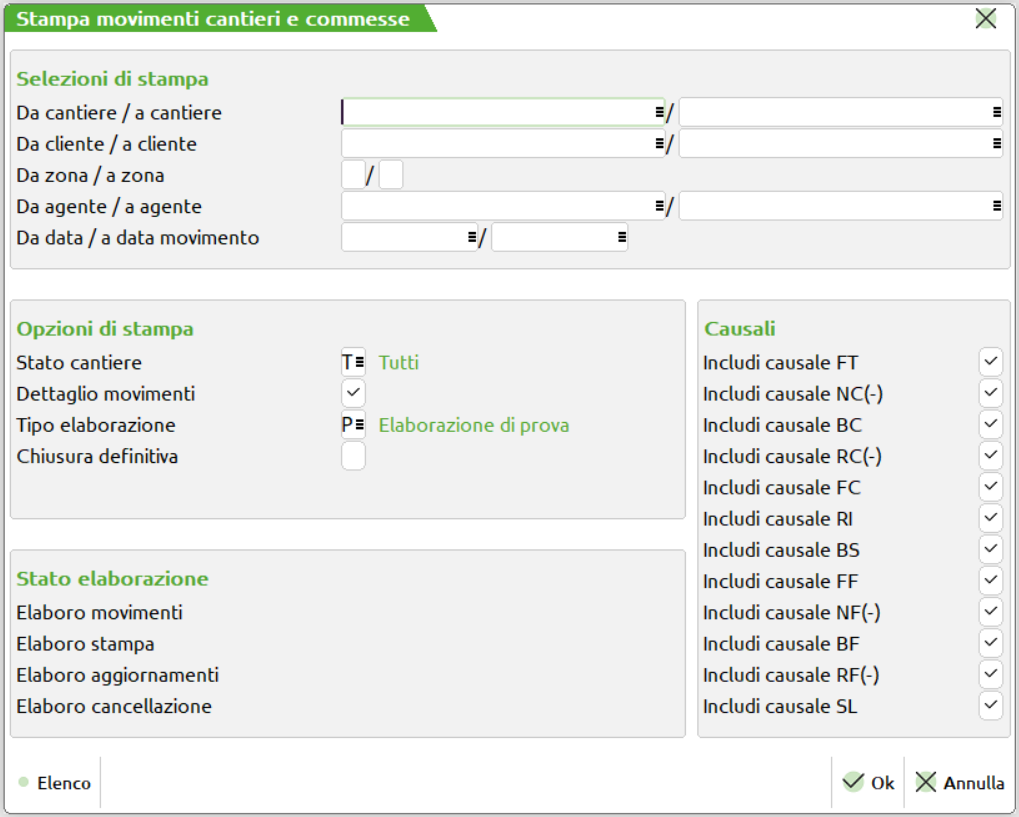
Task: Close the Stampa movimenti window
Action: coord(986,19)
